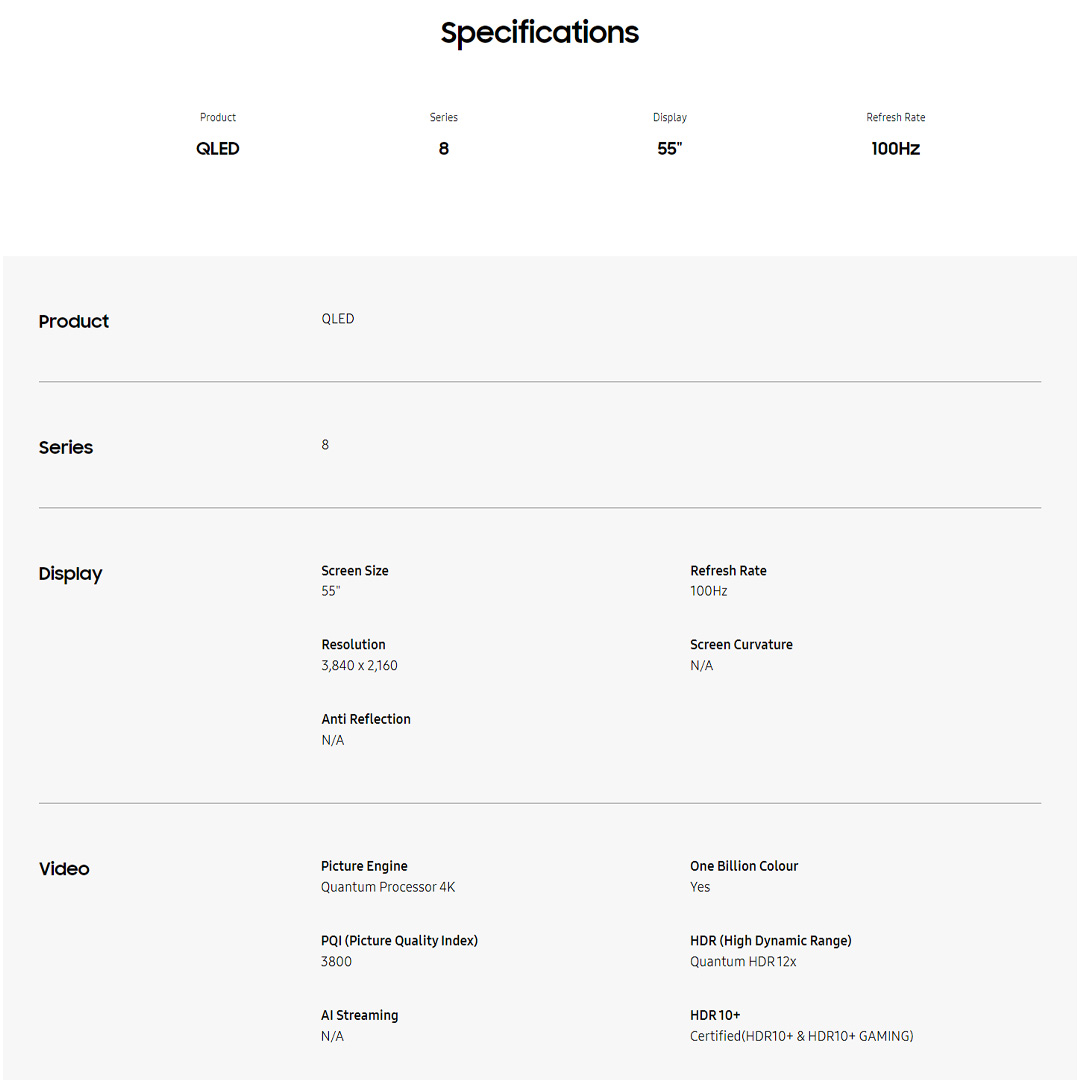
Task: Click the Specifications page heading
Action: tap(540, 33)
